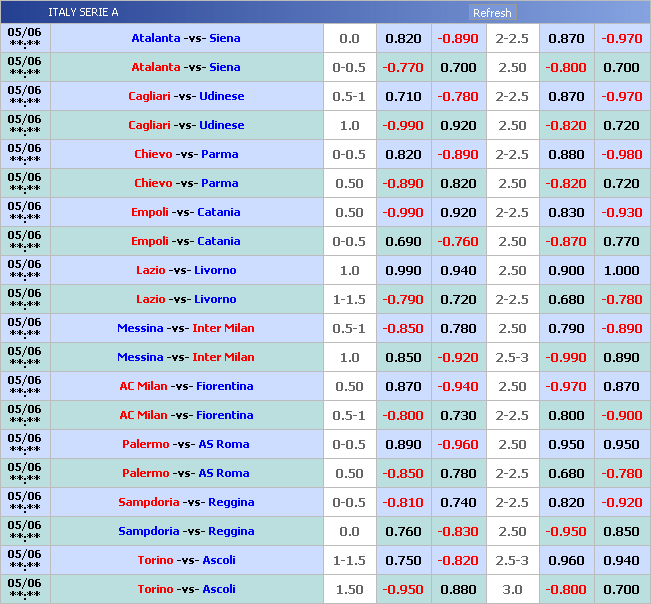The height and width of the screenshot is (604, 651).
Task: Pick -0.980 under odds for Chievo vs Parma
Action: click(x=621, y=154)
